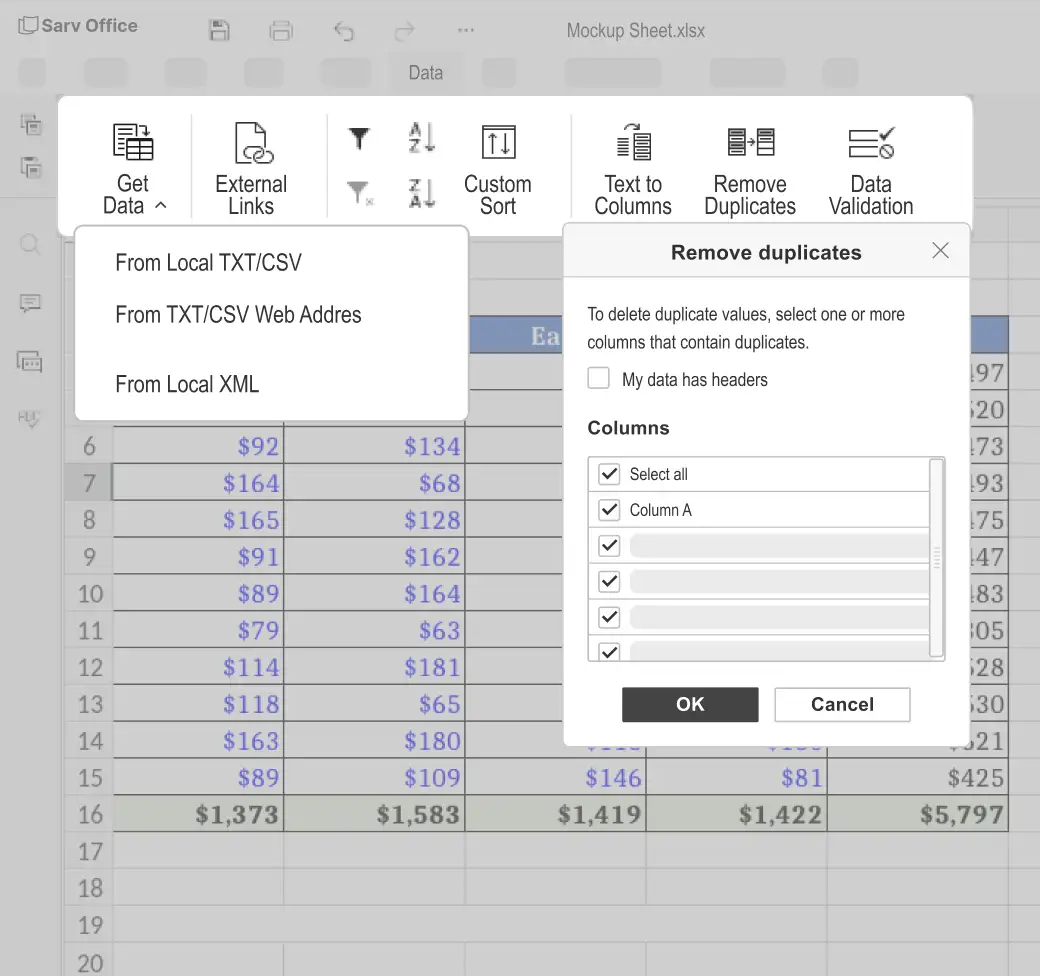Enable 'My data has headers'
1040x976 pixels.
pyautogui.click(x=598, y=379)
